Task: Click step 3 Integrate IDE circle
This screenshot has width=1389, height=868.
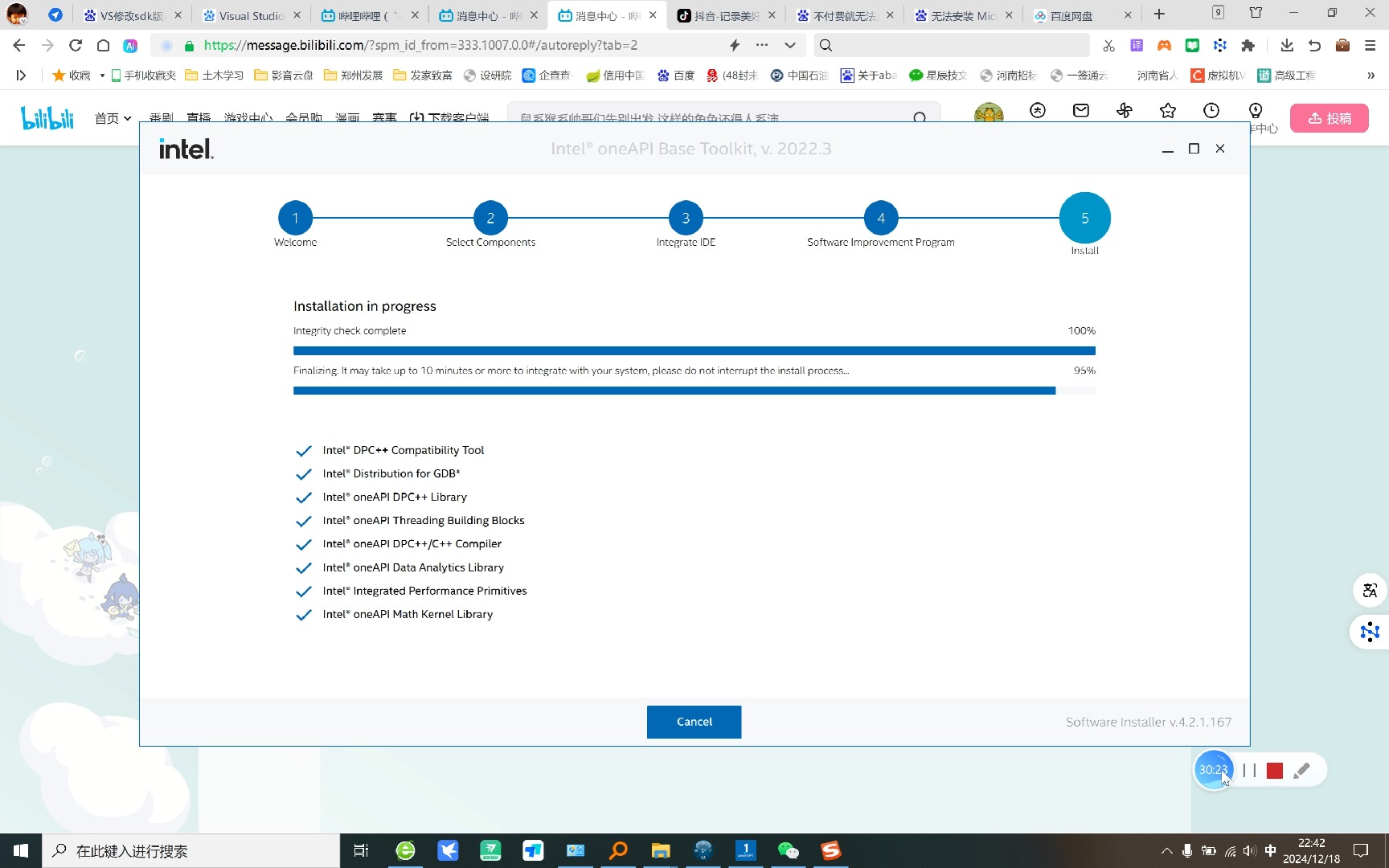Action: coord(686,218)
